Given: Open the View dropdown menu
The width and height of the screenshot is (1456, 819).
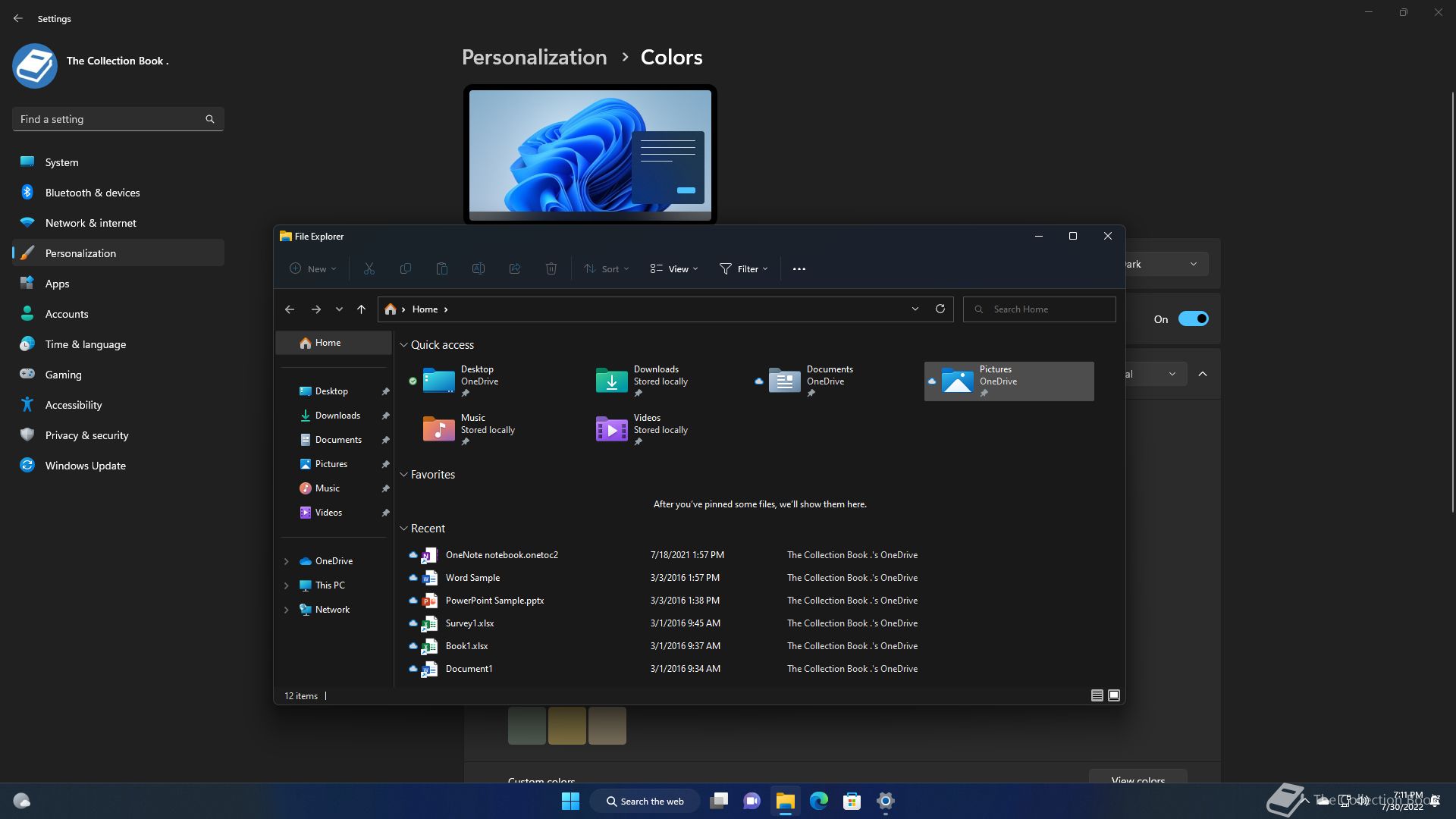Looking at the screenshot, I should (x=674, y=268).
